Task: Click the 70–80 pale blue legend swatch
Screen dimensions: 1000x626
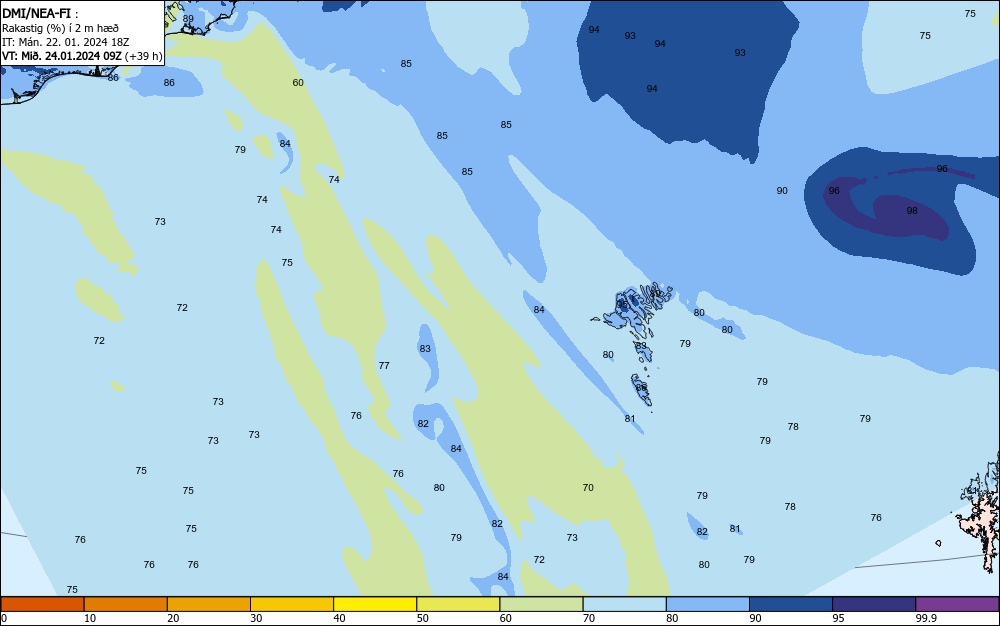Action: pyautogui.click(x=624, y=604)
